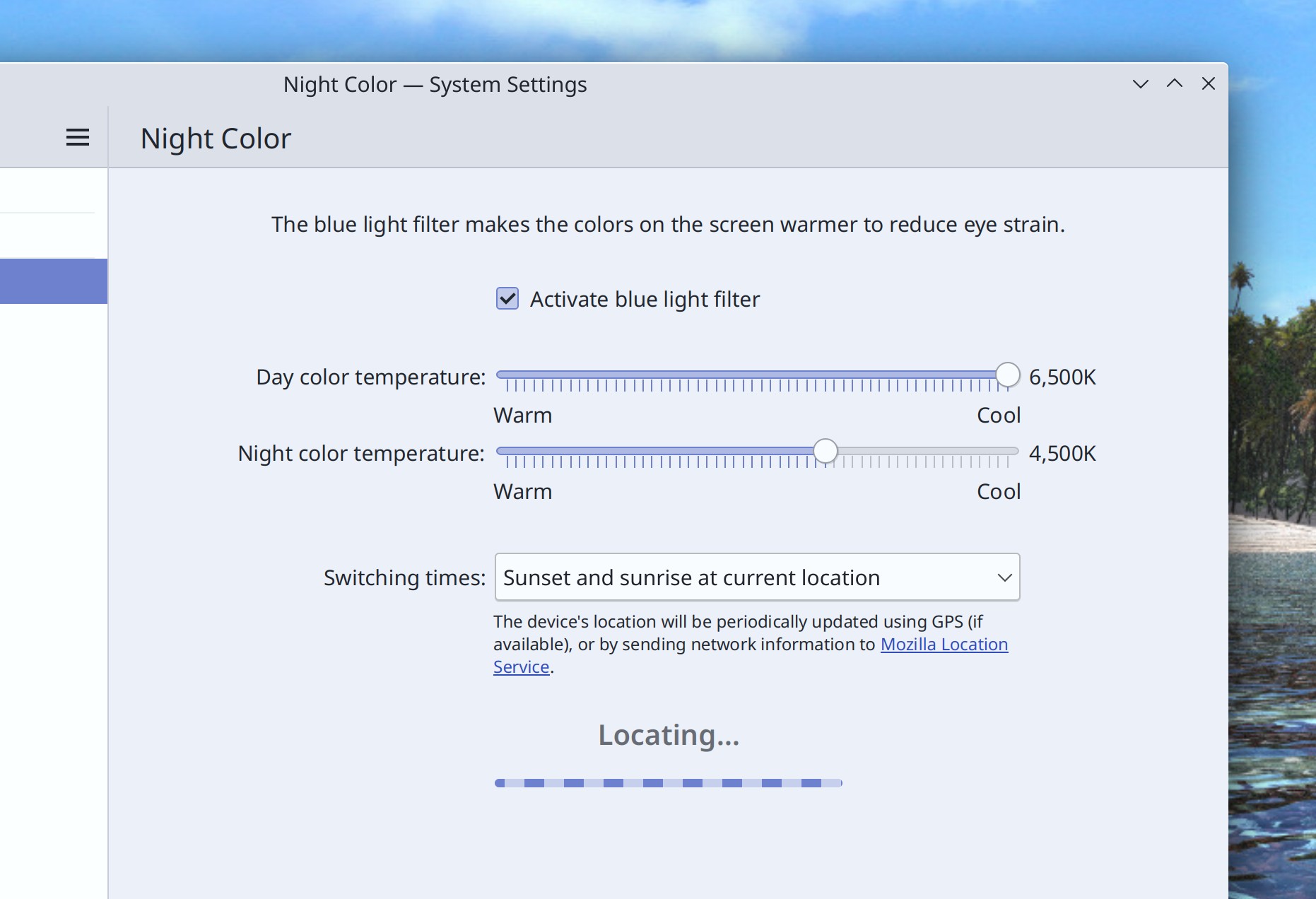Minimize the System Settings window
The image size is (1316, 899).
tap(1141, 84)
